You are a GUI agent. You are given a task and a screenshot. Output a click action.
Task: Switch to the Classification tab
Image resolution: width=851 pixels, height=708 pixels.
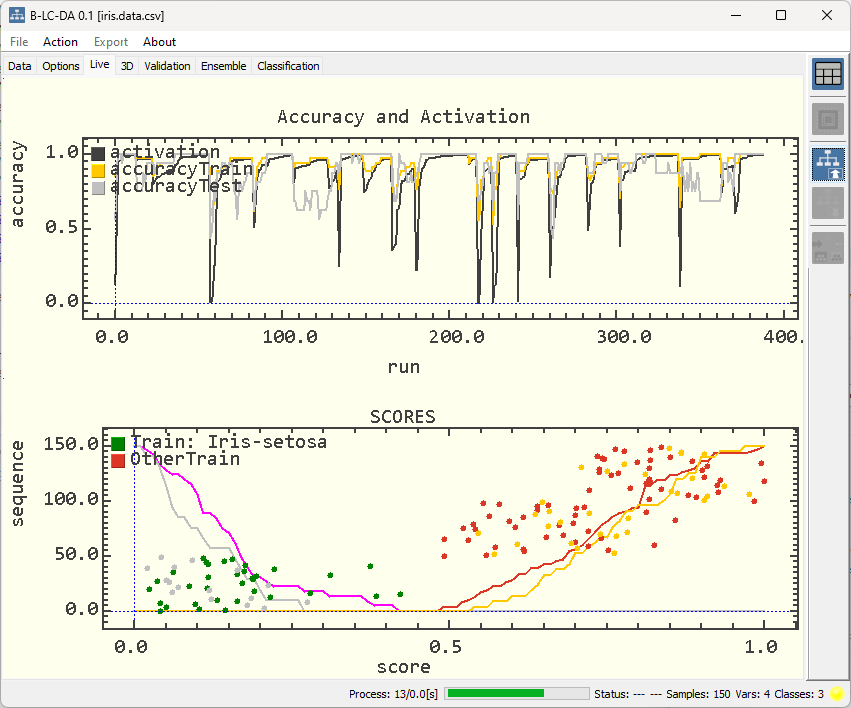(x=288, y=65)
